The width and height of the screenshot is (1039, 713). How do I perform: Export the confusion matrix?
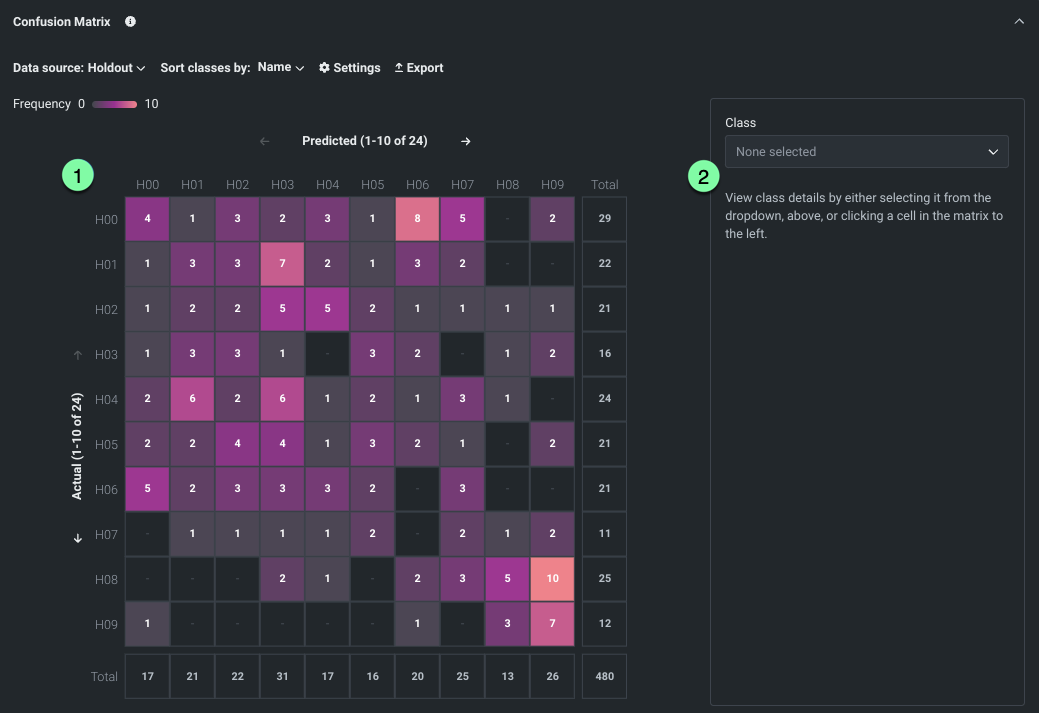click(418, 68)
